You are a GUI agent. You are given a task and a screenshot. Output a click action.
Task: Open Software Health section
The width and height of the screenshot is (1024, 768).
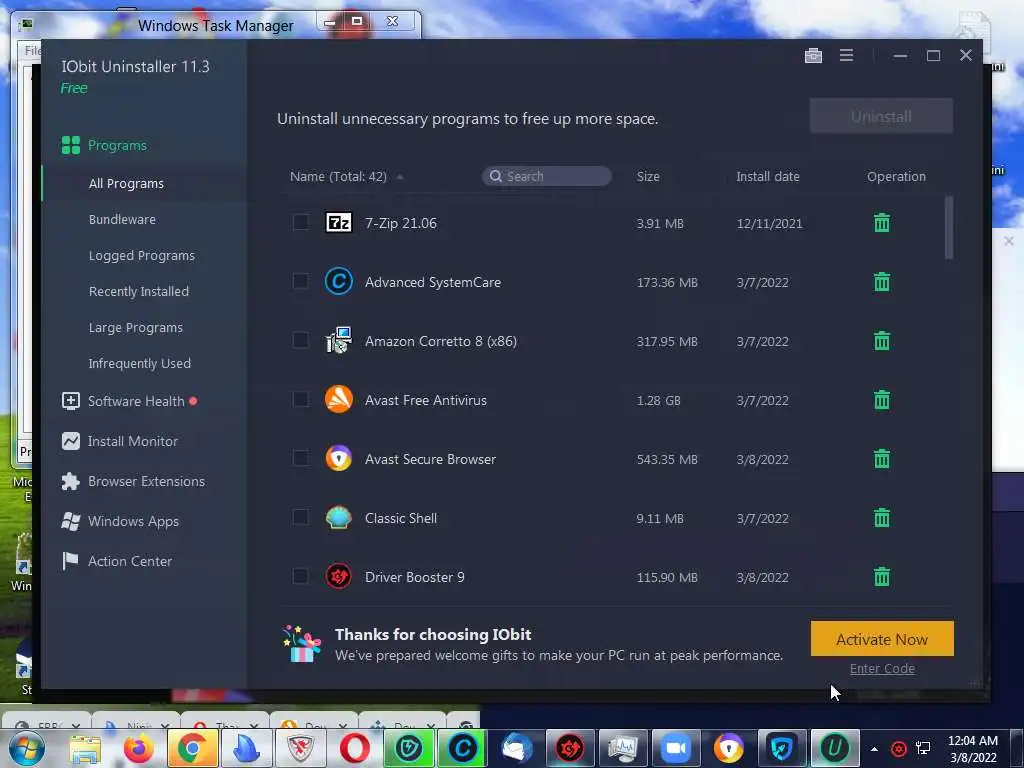coord(129,401)
